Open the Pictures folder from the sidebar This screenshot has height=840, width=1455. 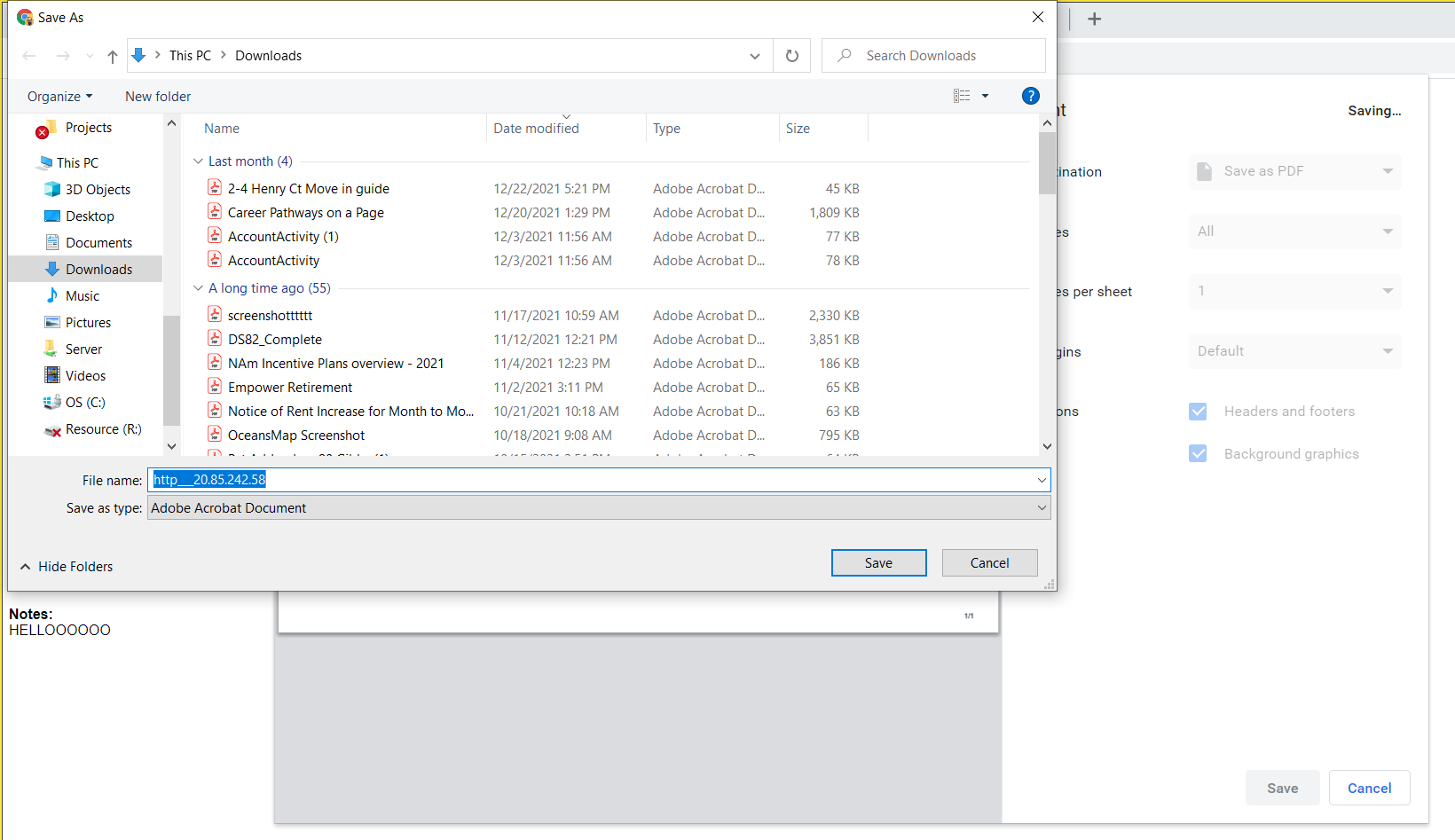(x=87, y=322)
